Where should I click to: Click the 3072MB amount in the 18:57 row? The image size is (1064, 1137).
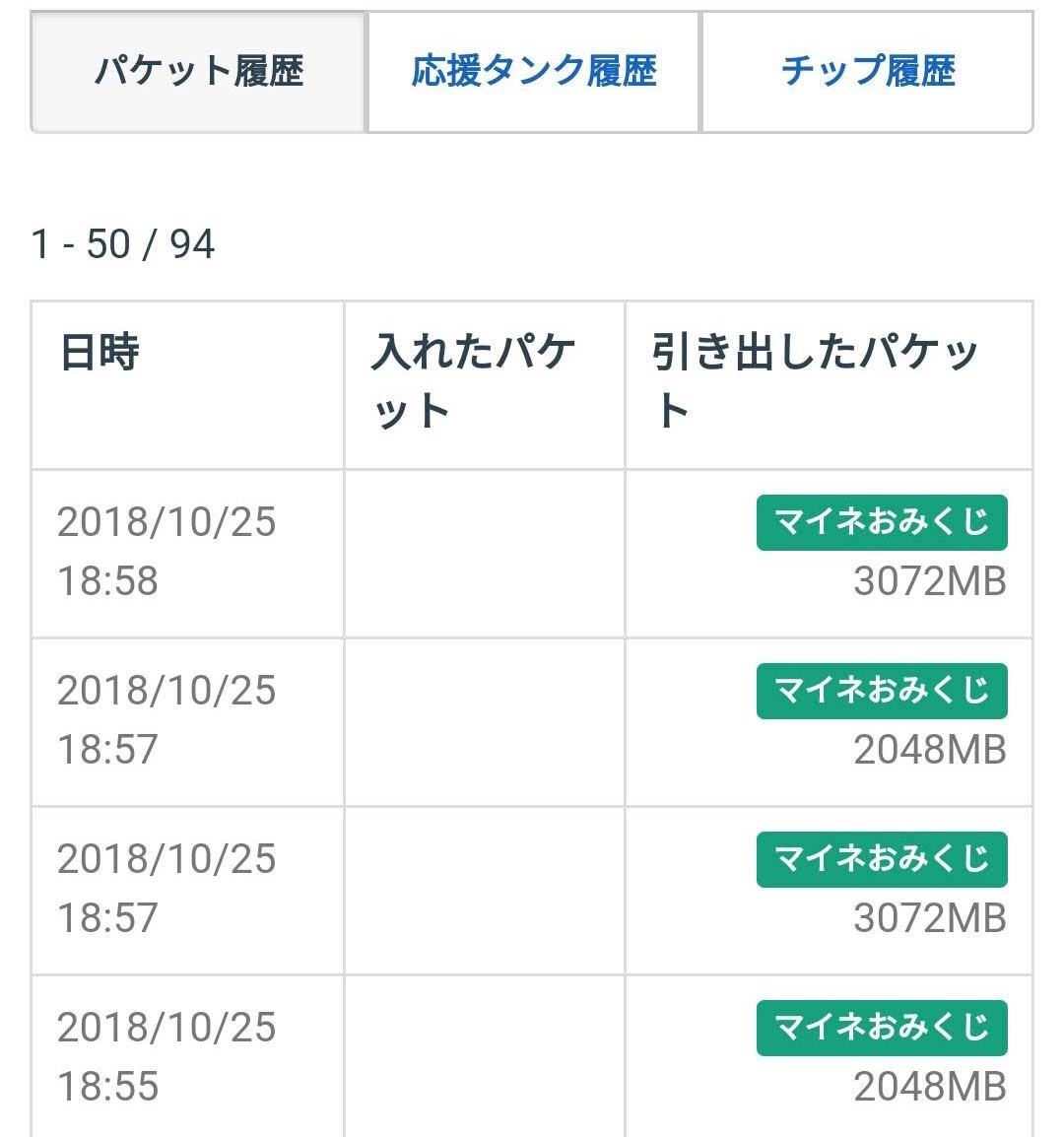[x=929, y=918]
